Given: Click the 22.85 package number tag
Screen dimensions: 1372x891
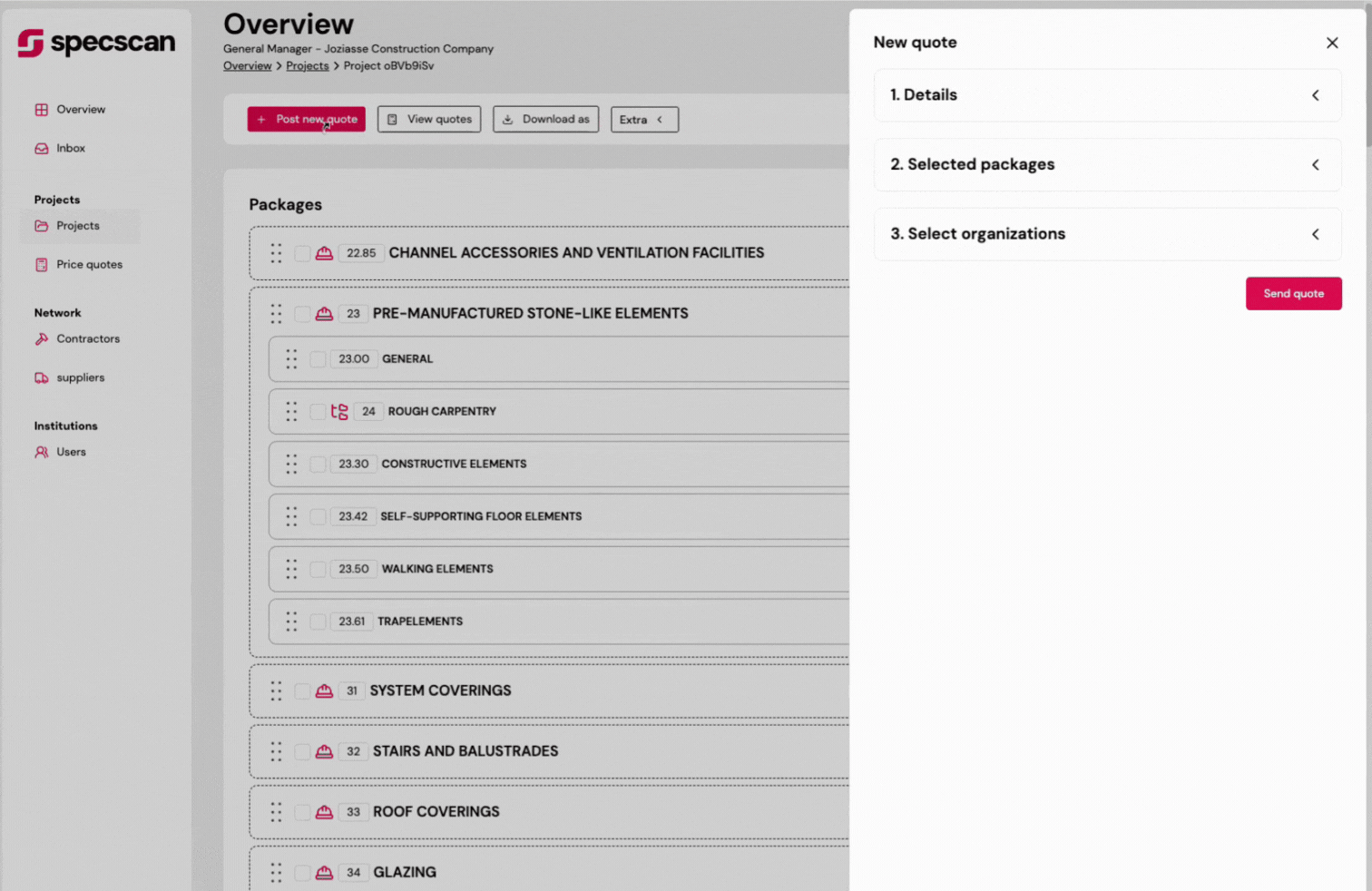Looking at the screenshot, I should (x=361, y=254).
